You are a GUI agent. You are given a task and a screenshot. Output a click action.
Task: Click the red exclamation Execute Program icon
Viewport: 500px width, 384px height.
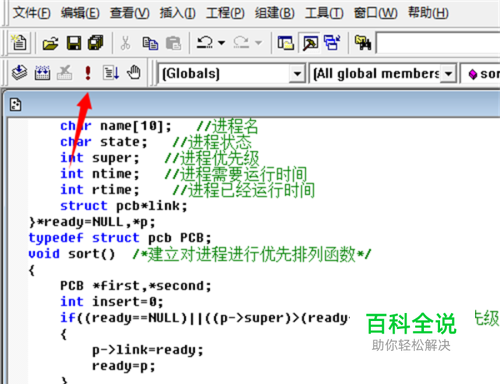point(88,72)
